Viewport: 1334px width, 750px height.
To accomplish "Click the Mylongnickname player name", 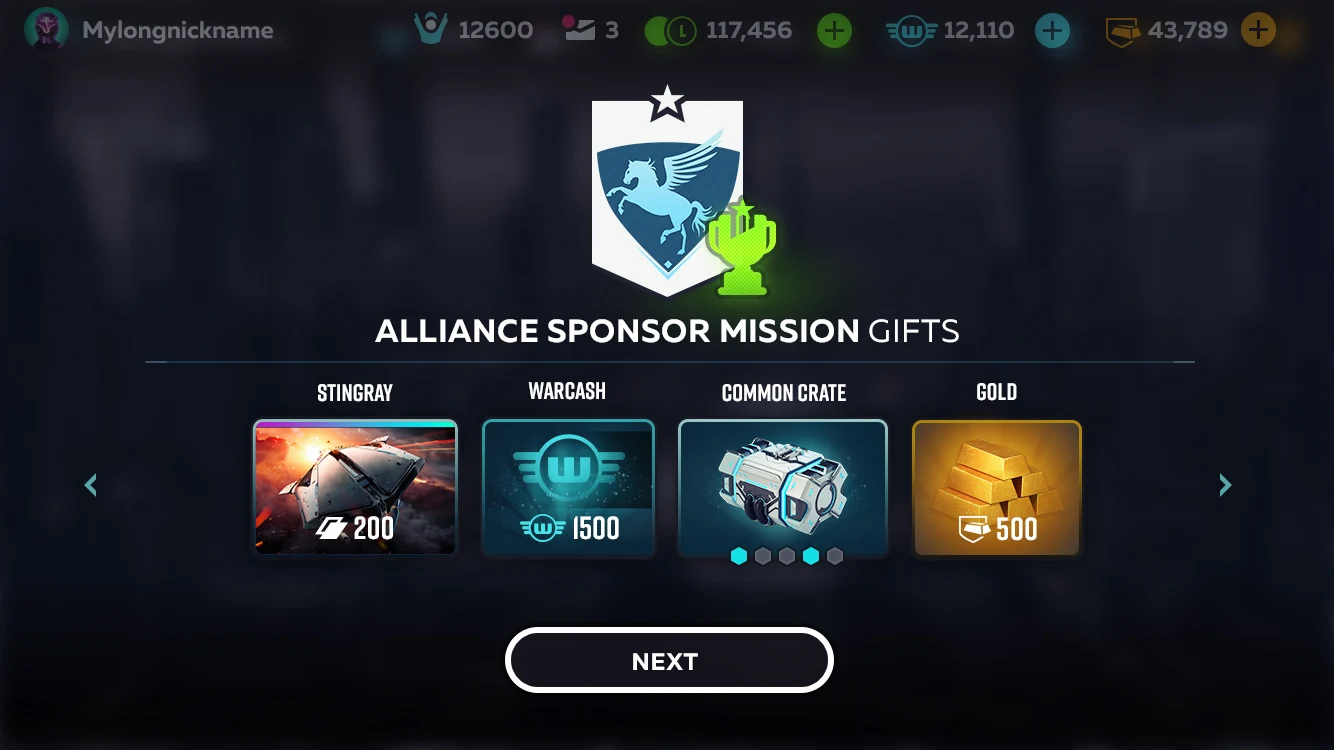I will pyautogui.click(x=178, y=31).
